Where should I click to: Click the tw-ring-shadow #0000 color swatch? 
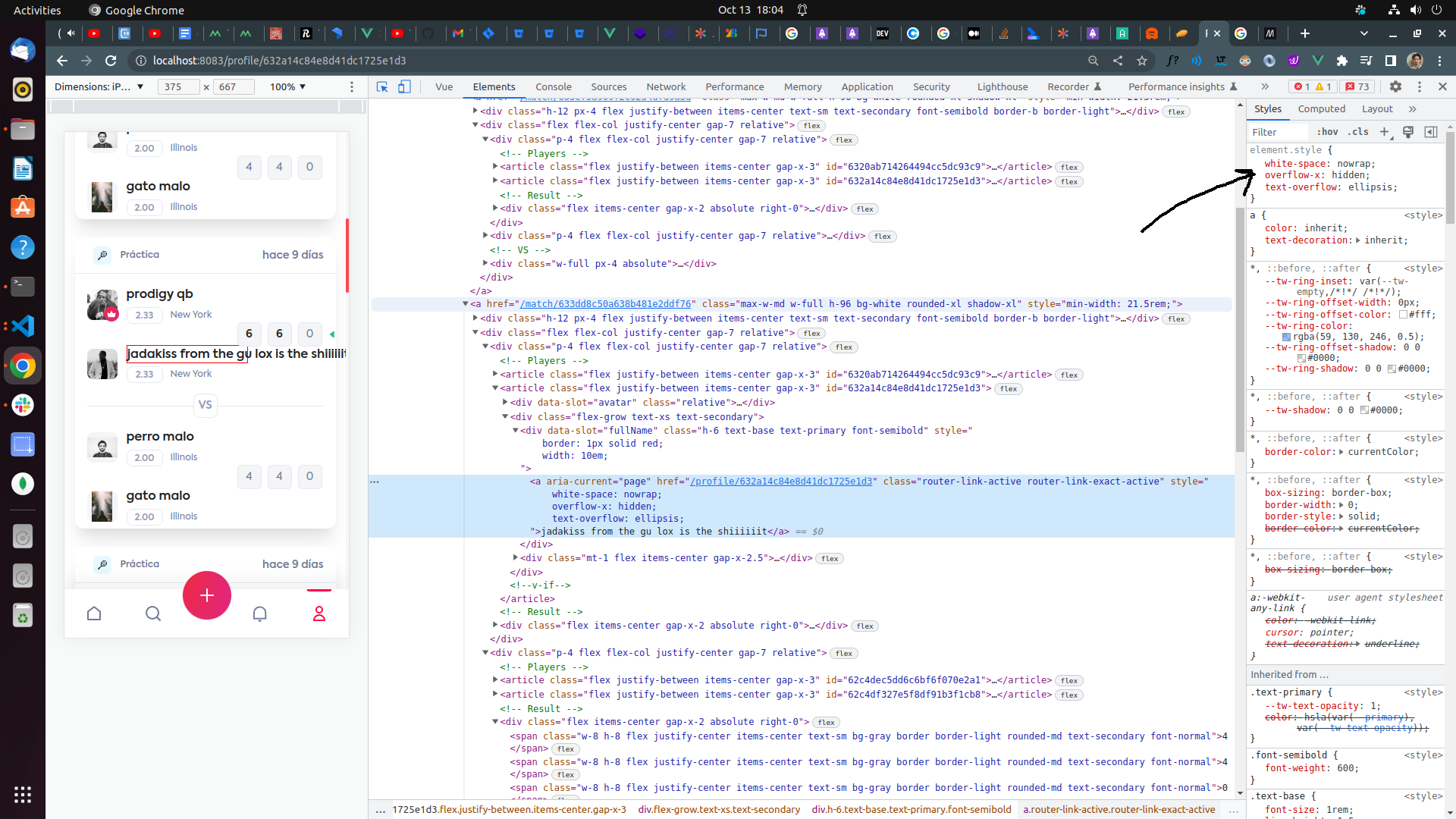click(1392, 369)
